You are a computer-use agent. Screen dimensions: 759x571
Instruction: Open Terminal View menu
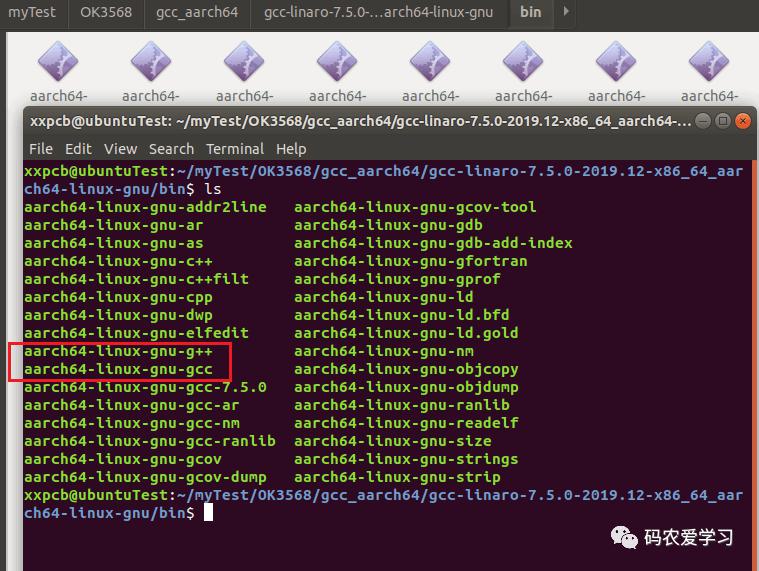[x=121, y=149]
